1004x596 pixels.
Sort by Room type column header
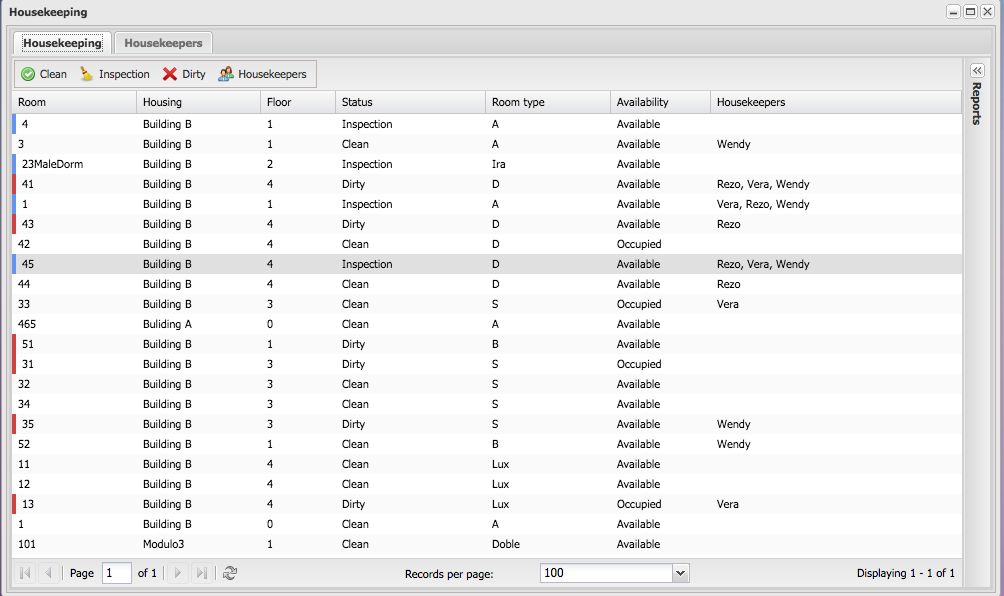[548, 102]
